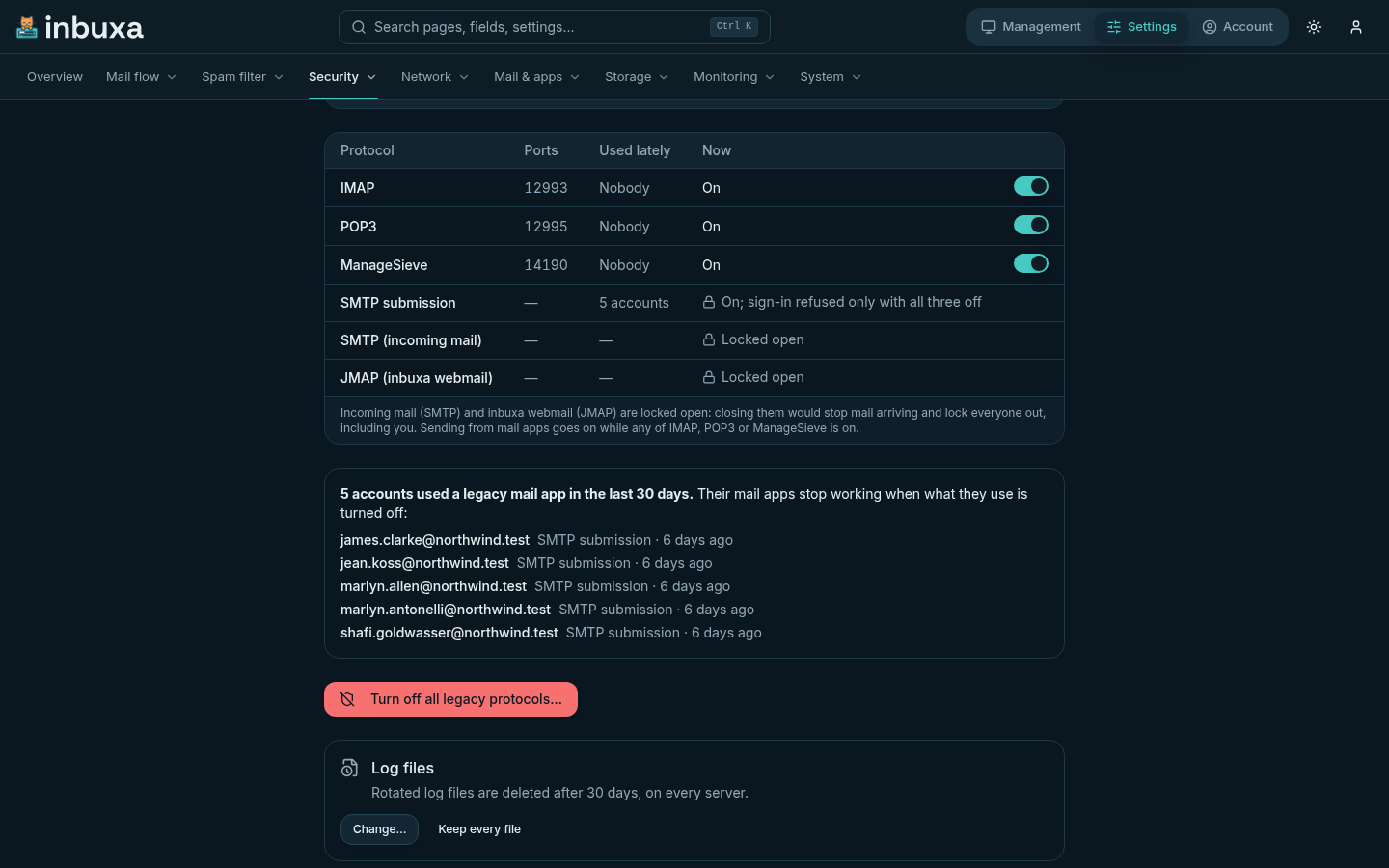1389x868 pixels.
Task: Select the POP3 row label
Action: (359, 227)
